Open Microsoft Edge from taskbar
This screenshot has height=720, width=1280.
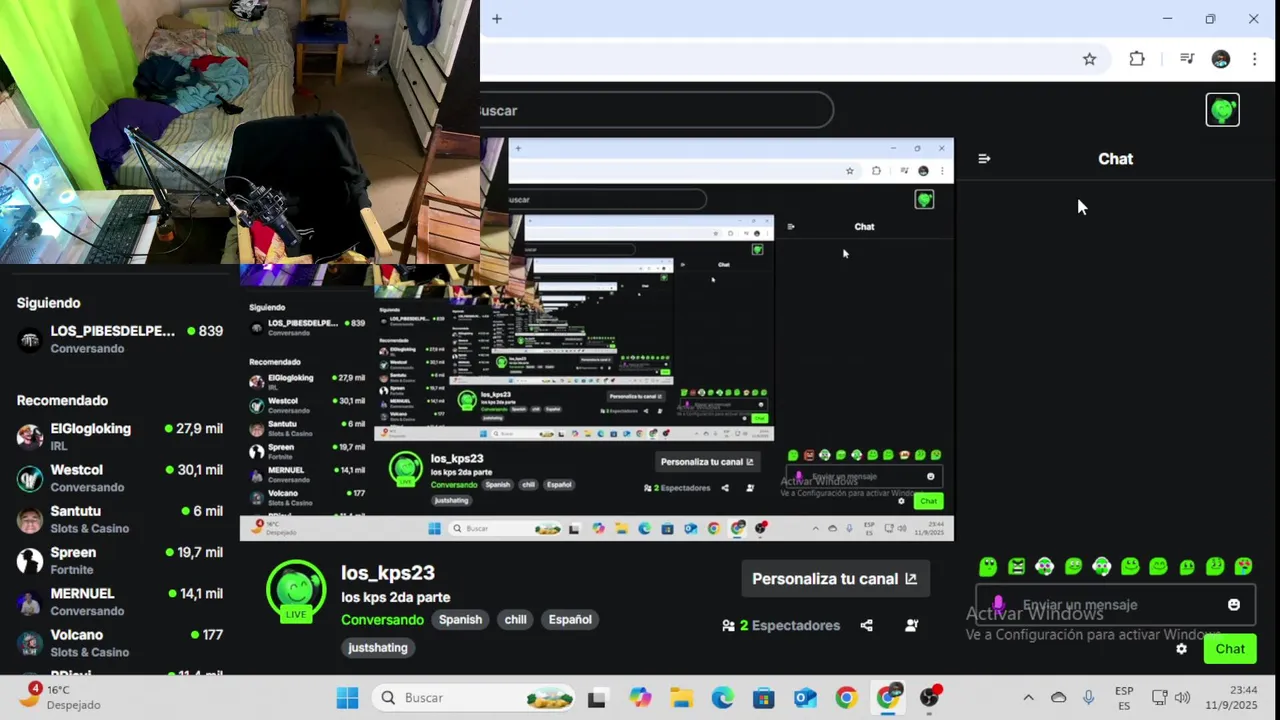point(722,698)
